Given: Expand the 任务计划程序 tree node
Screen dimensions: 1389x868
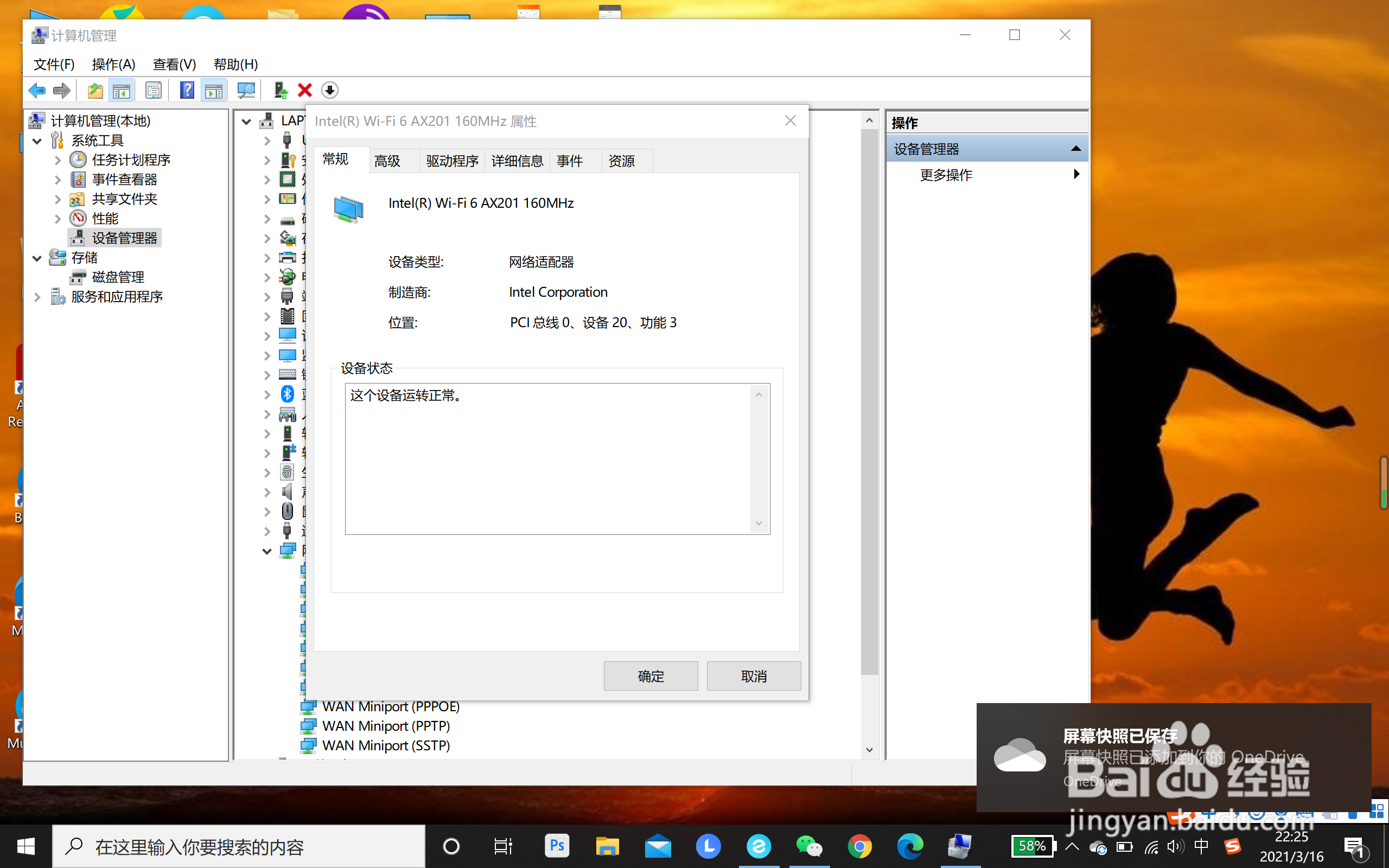Looking at the screenshot, I should [58, 160].
